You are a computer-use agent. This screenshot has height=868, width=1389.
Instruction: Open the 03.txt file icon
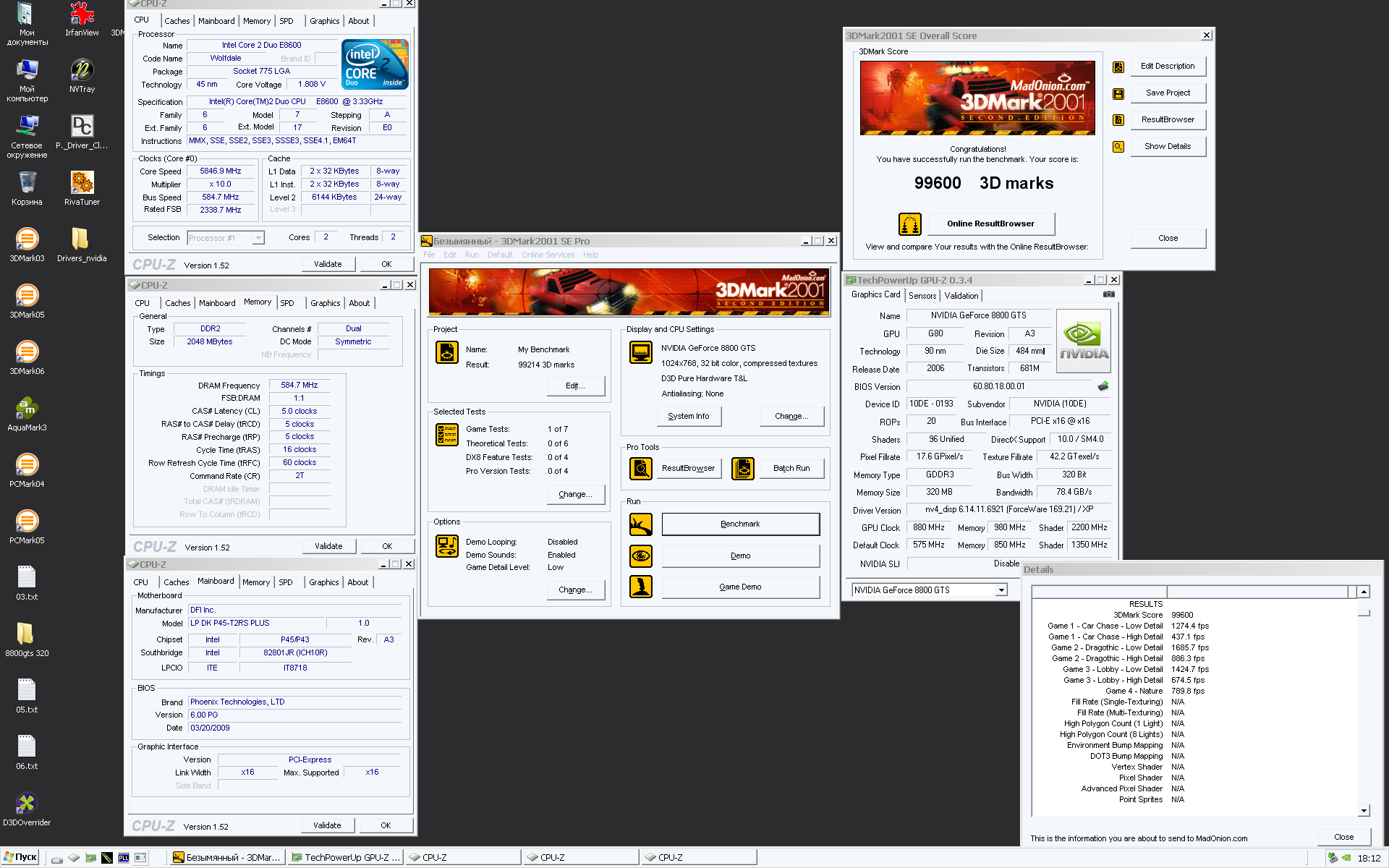[27, 583]
